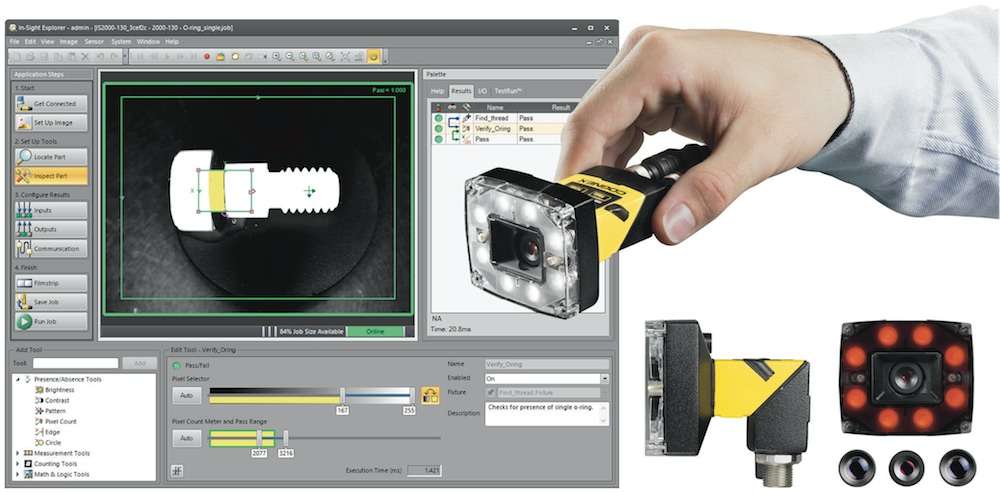Image resolution: width=1000 pixels, height=493 pixels.
Task: Click green status circle for Verify_Oring row
Action: click(438, 129)
